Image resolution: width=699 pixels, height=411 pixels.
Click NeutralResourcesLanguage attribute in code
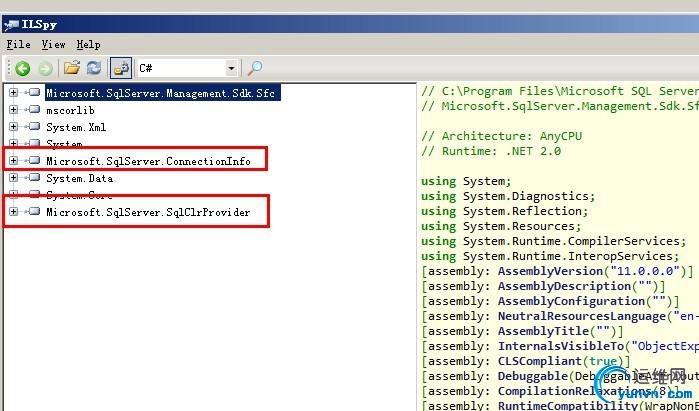(582, 316)
